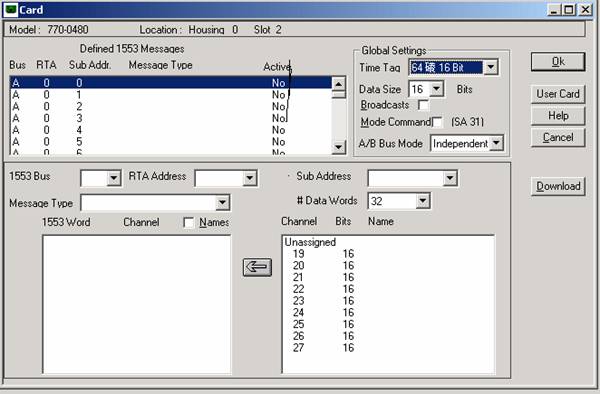Click messages list scroll up arrow
This screenshot has height=394, width=600.
[x=339, y=84]
